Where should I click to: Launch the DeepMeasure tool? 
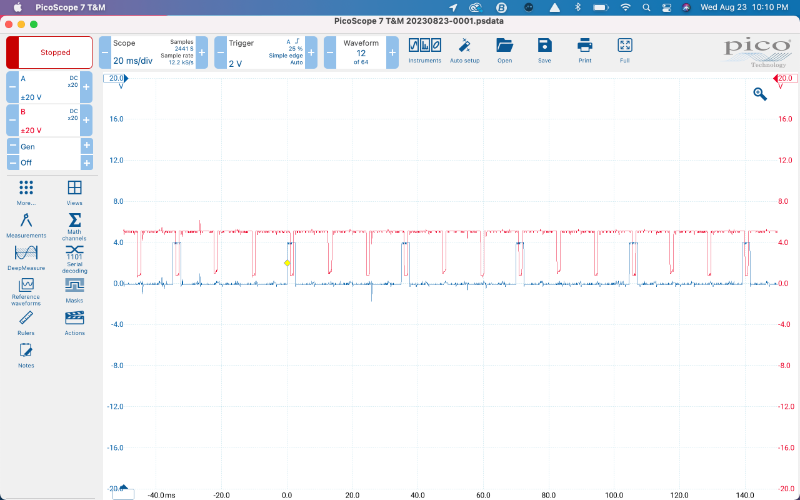pyautogui.click(x=26, y=257)
